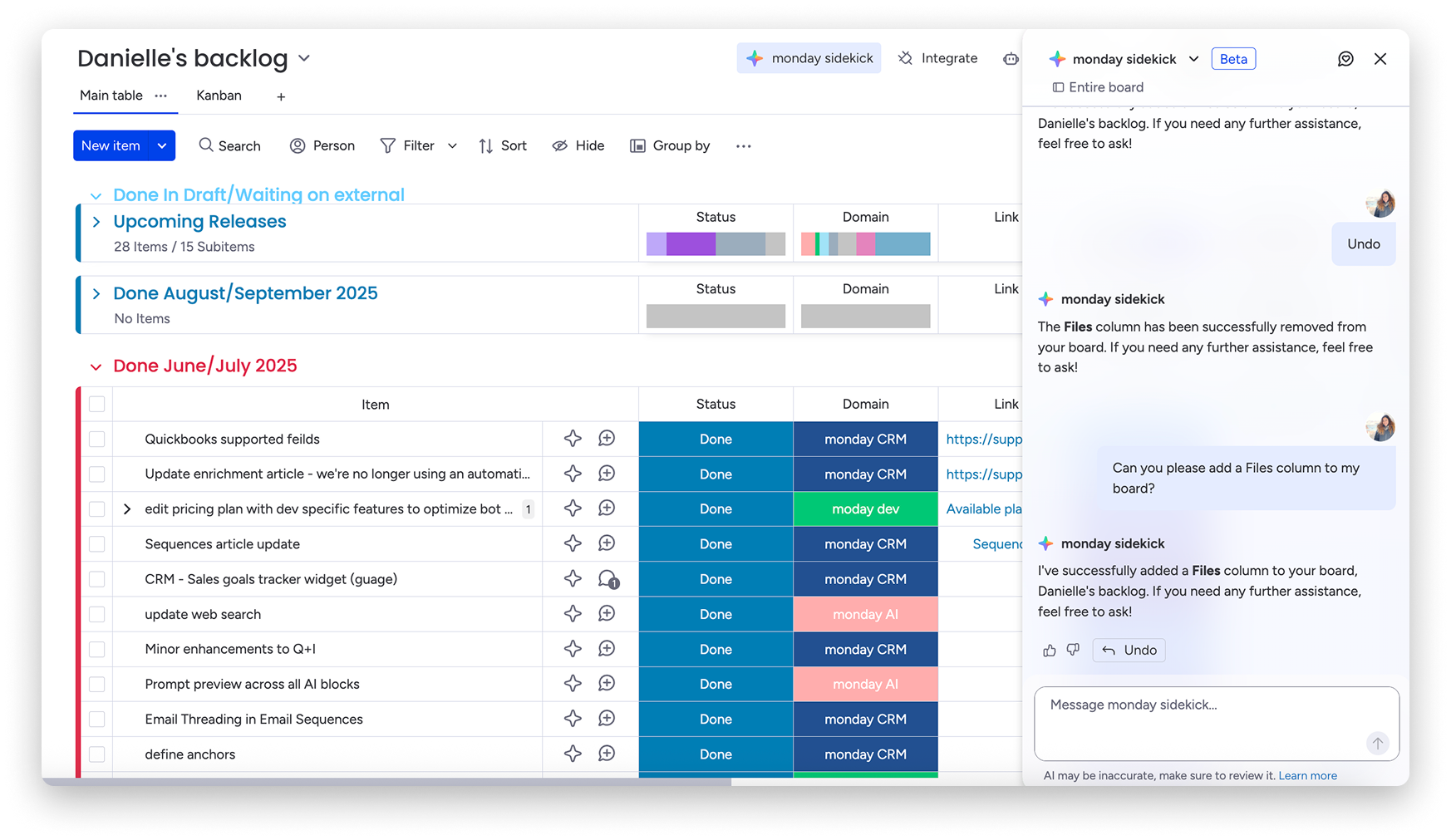Click Upcoming Releases Status summary bar
The image size is (1451, 840).
(716, 244)
